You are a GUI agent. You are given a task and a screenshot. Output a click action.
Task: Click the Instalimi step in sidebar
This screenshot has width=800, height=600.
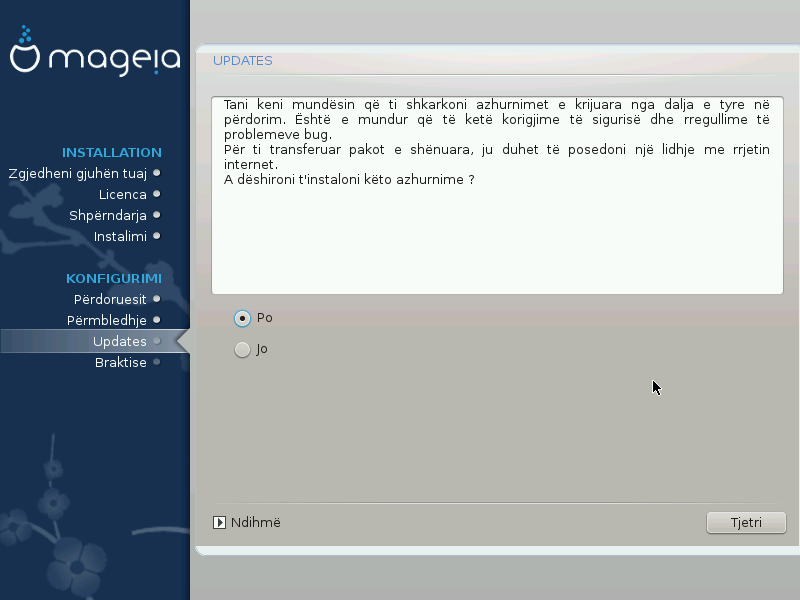click(x=120, y=236)
